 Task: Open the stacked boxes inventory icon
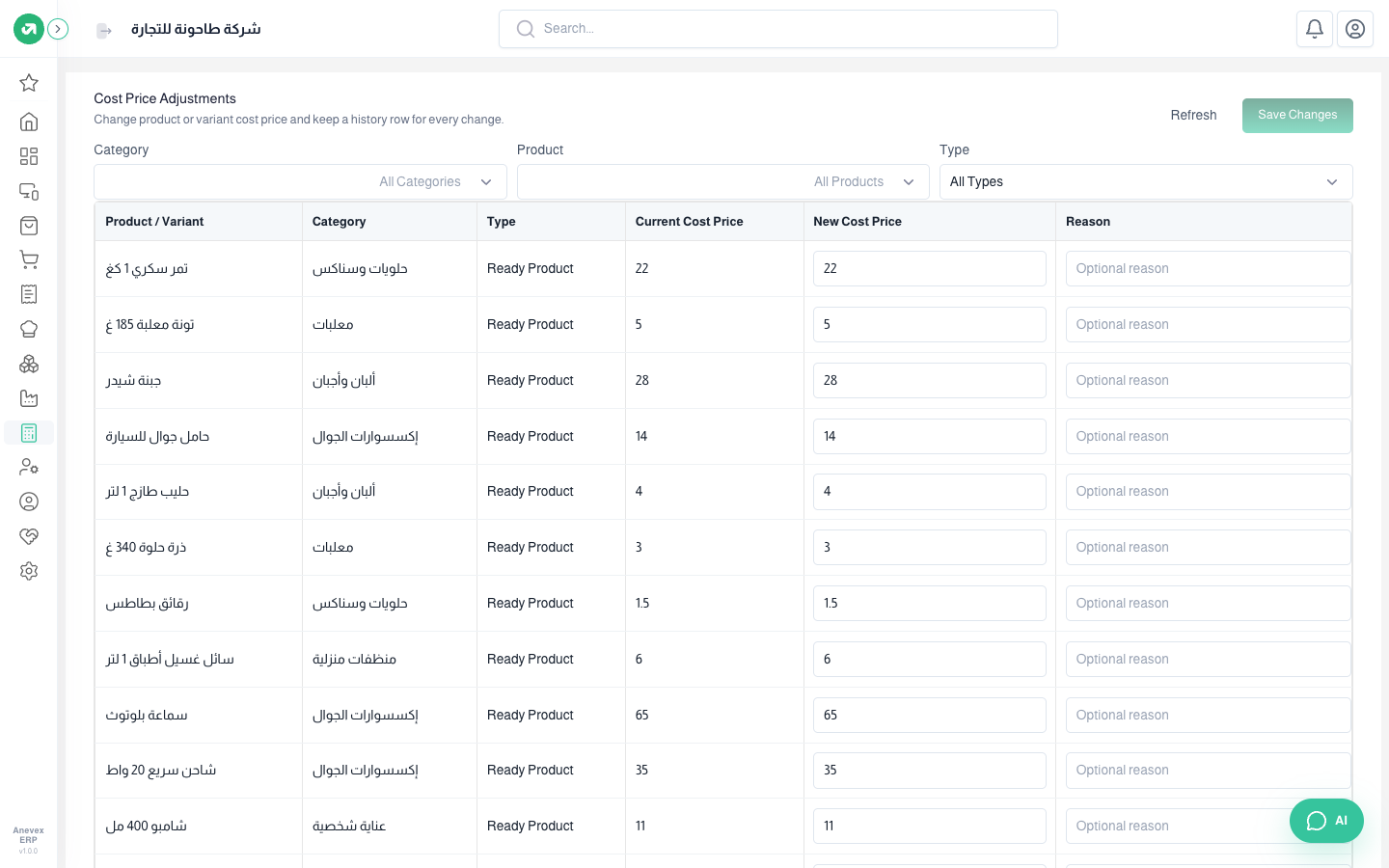[29, 364]
